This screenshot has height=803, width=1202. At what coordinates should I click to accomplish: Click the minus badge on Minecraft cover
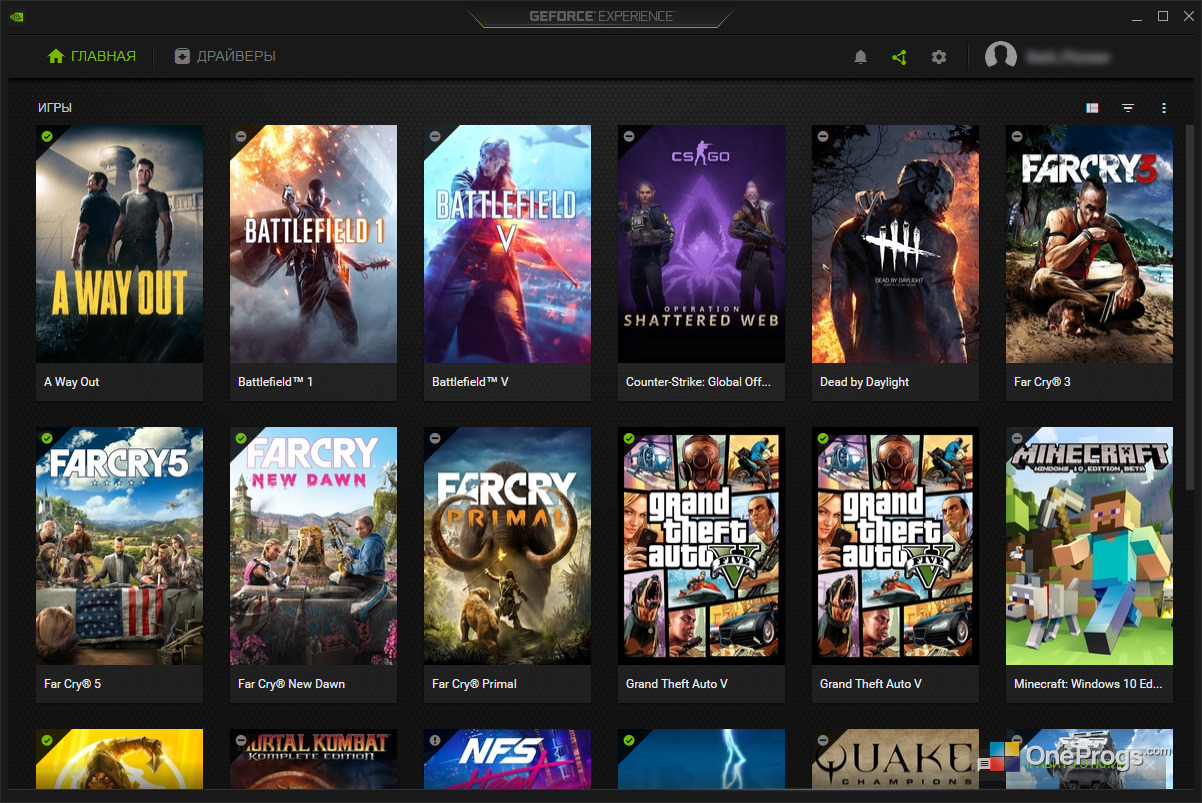tap(1017, 438)
